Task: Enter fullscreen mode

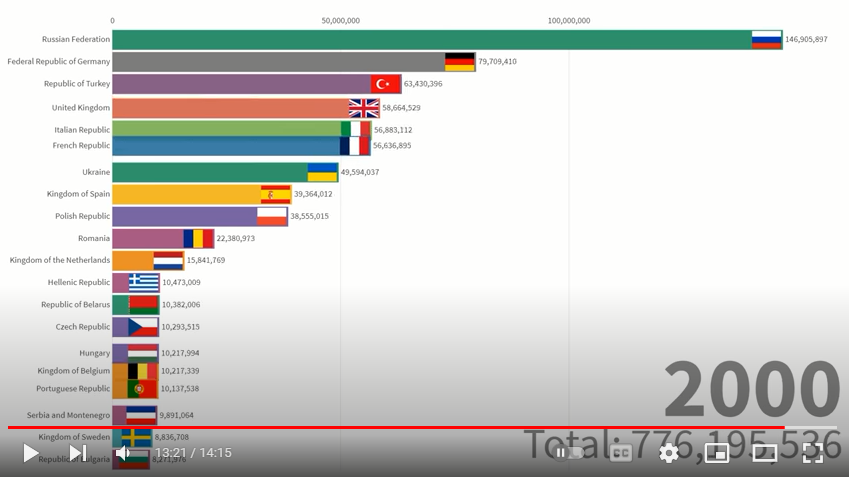Action: tap(813, 453)
